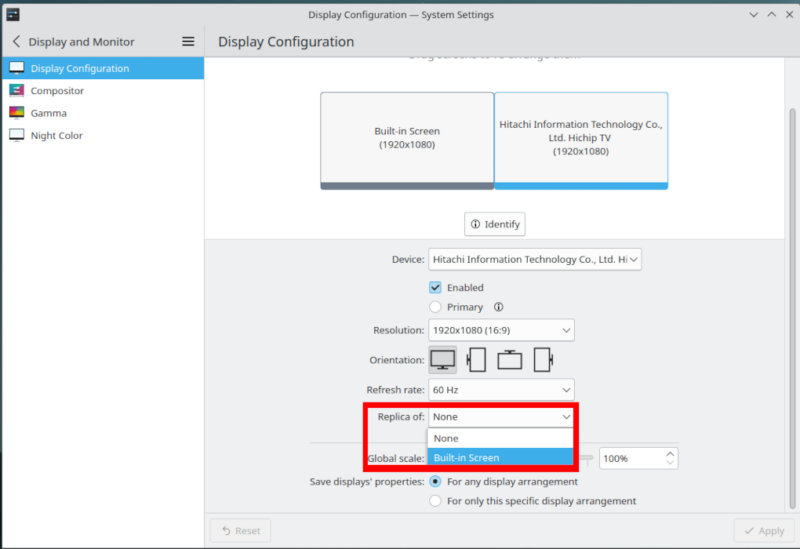The height and width of the screenshot is (549, 800).
Task: Select the Primary radio button
Action: pos(435,307)
